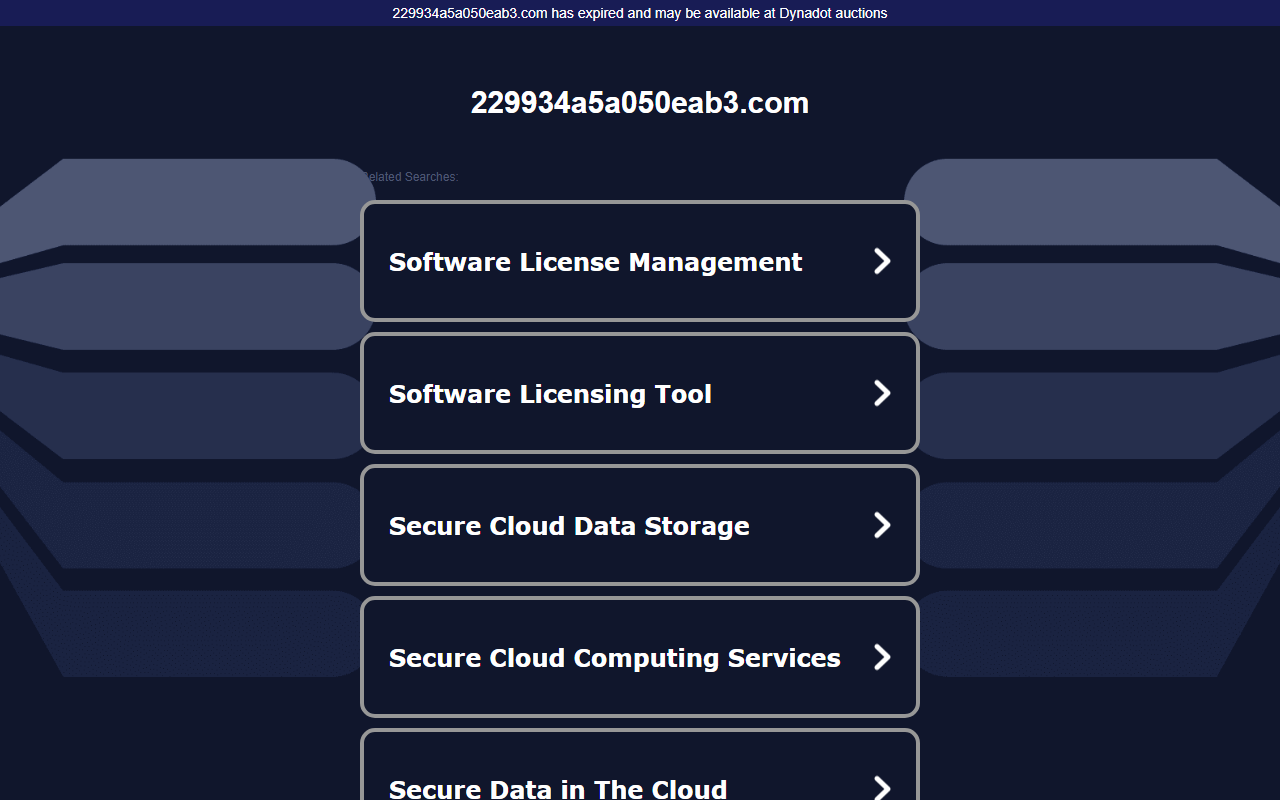The width and height of the screenshot is (1280, 800).
Task: Click the chevron arrow beside Secure Cloud Computing Services
Action: click(882, 657)
